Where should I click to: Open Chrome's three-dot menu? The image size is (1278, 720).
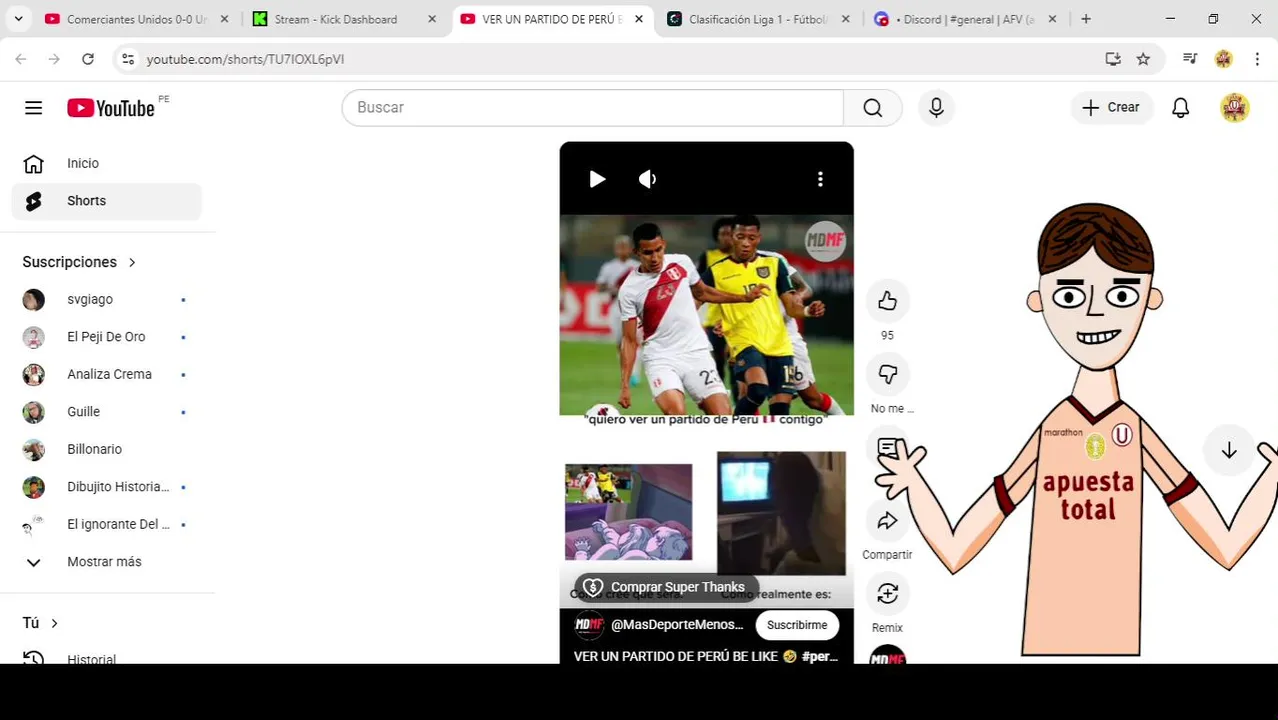pyautogui.click(x=1257, y=59)
